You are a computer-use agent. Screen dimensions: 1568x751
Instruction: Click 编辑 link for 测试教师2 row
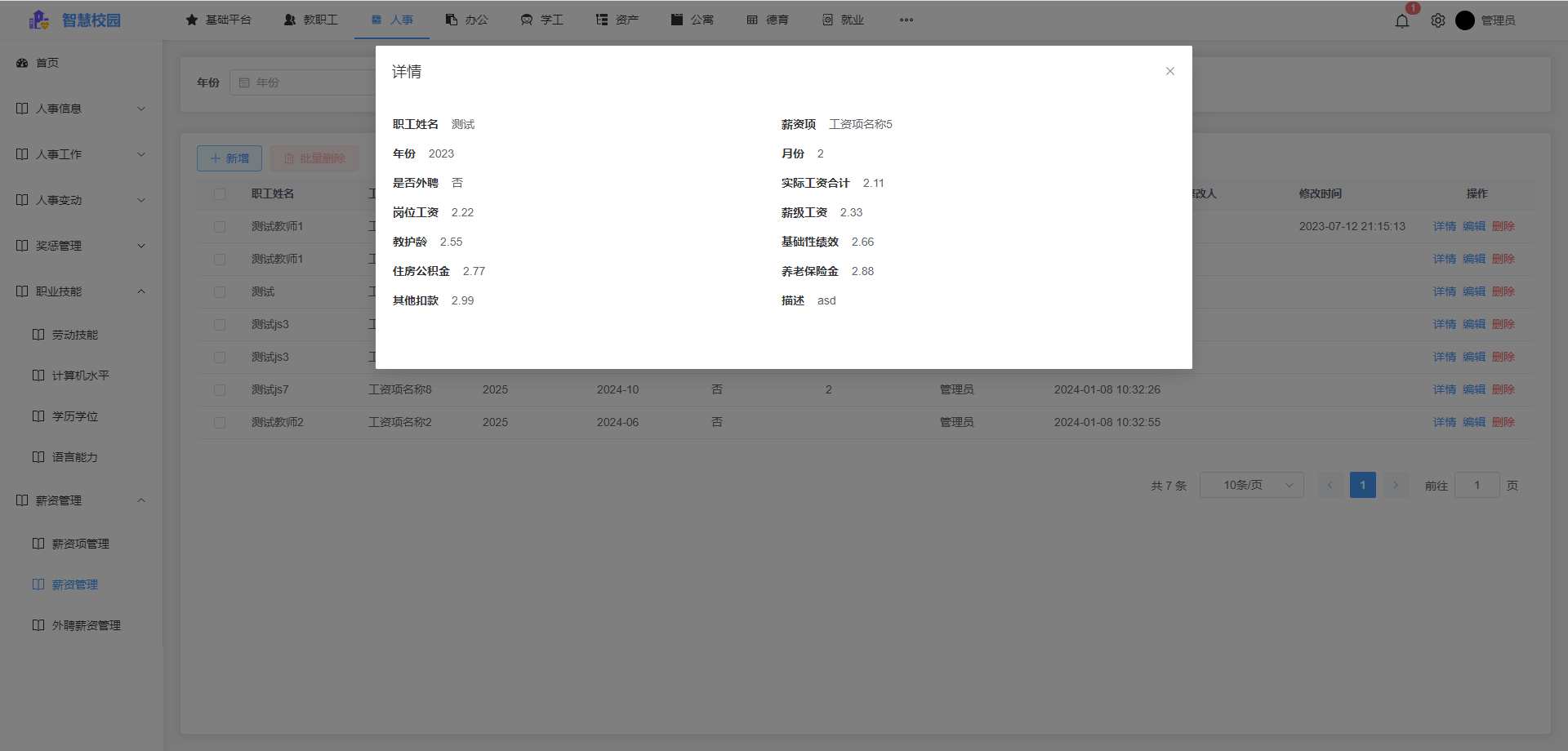tap(1474, 422)
